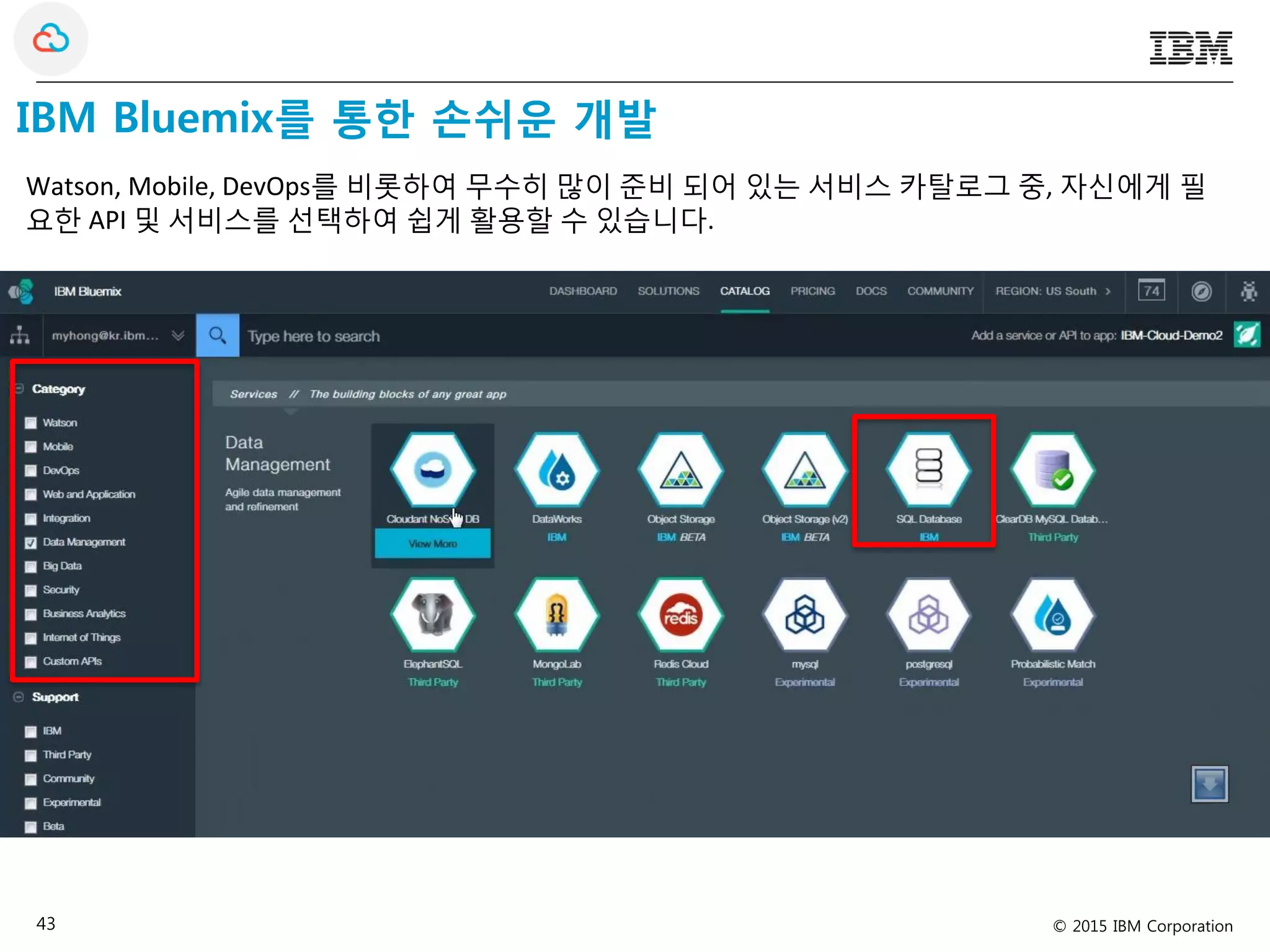
Task: Enable the Integration category checkbox
Action: tap(30, 519)
